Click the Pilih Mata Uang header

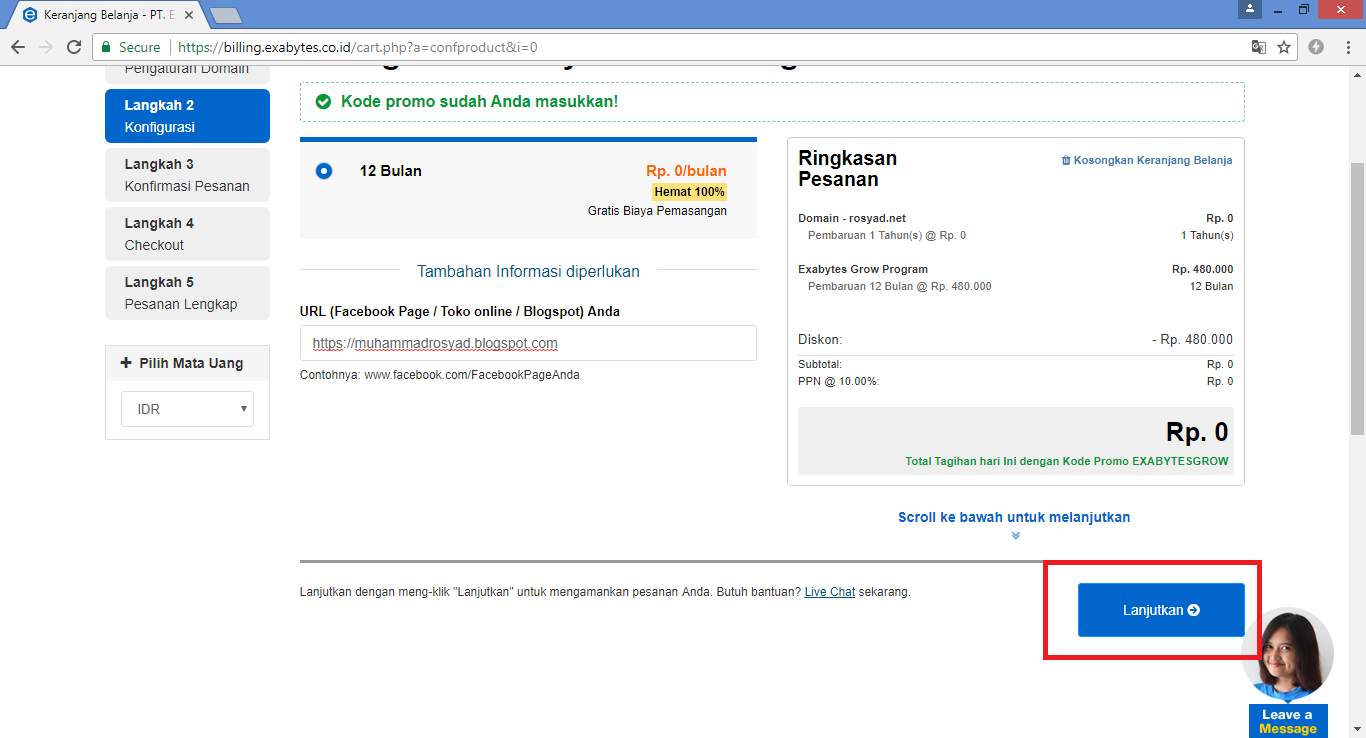click(187, 363)
